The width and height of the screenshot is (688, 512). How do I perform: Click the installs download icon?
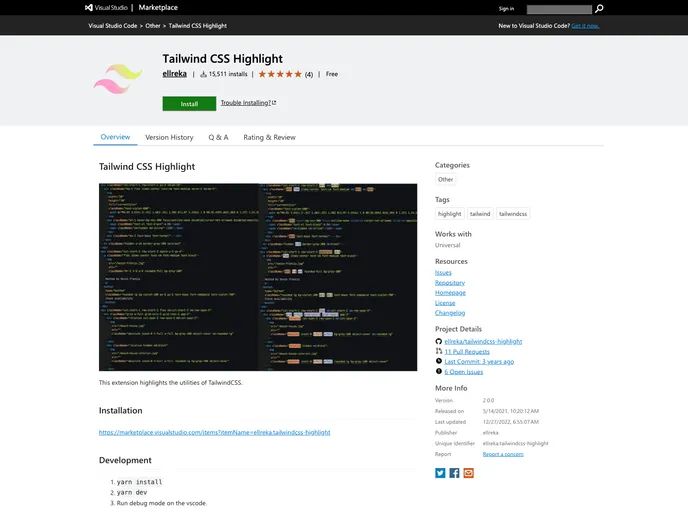click(x=203, y=74)
